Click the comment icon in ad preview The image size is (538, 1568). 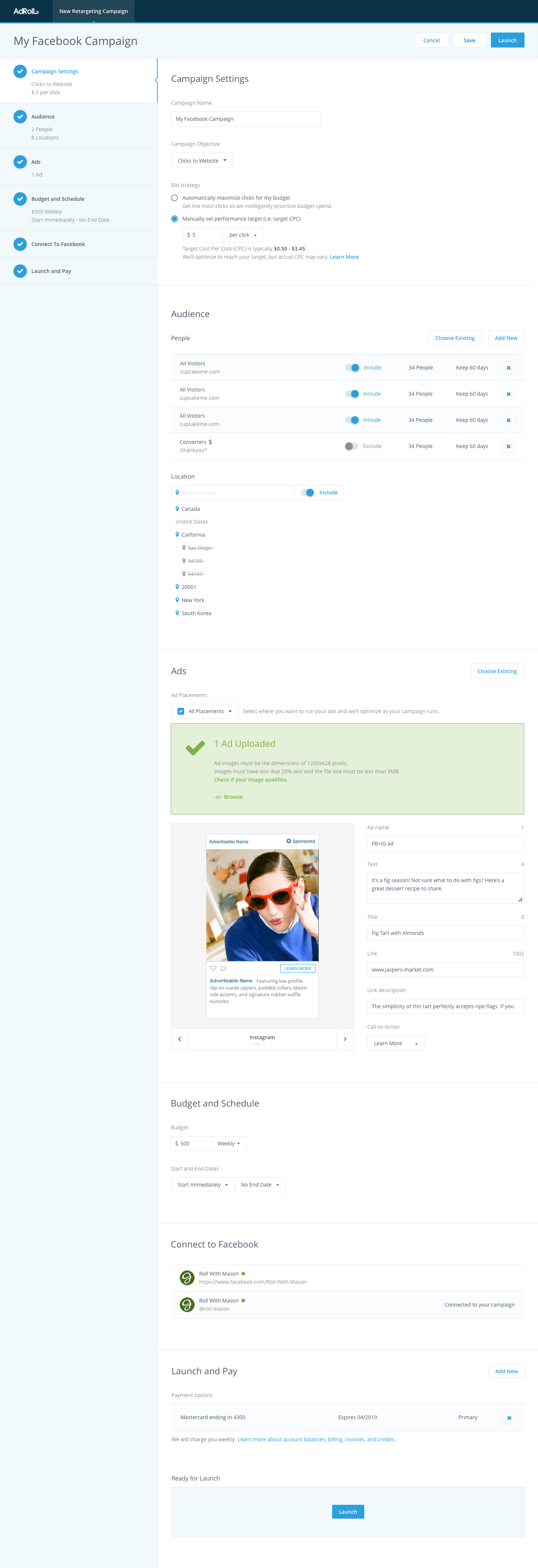(x=223, y=968)
